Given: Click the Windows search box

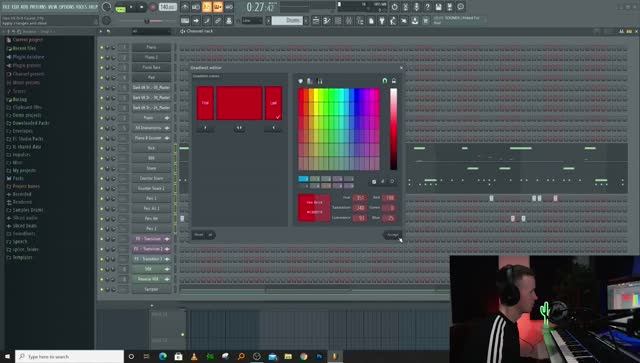Looking at the screenshot, I should click(x=69, y=356).
